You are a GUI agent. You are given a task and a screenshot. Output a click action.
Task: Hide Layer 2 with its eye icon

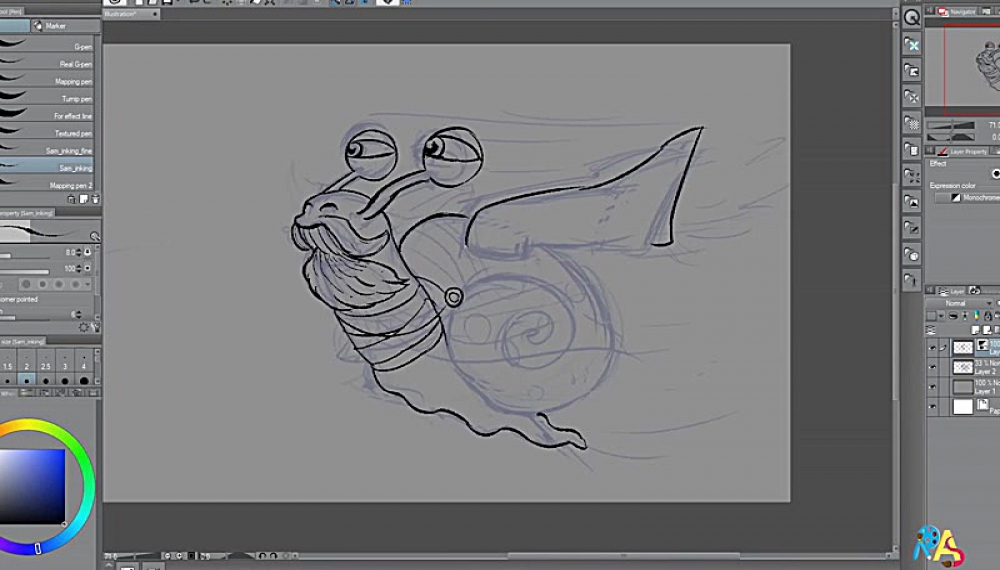933,367
